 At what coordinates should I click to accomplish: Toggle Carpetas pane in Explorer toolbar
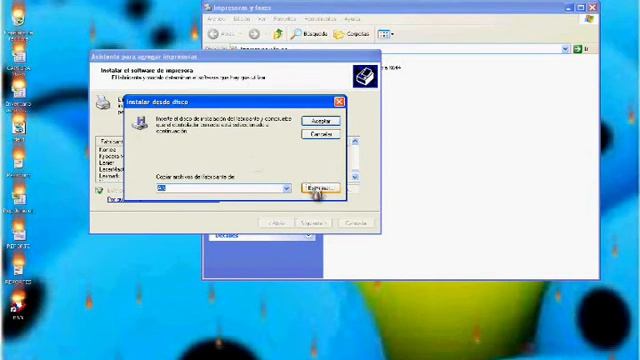[351, 34]
